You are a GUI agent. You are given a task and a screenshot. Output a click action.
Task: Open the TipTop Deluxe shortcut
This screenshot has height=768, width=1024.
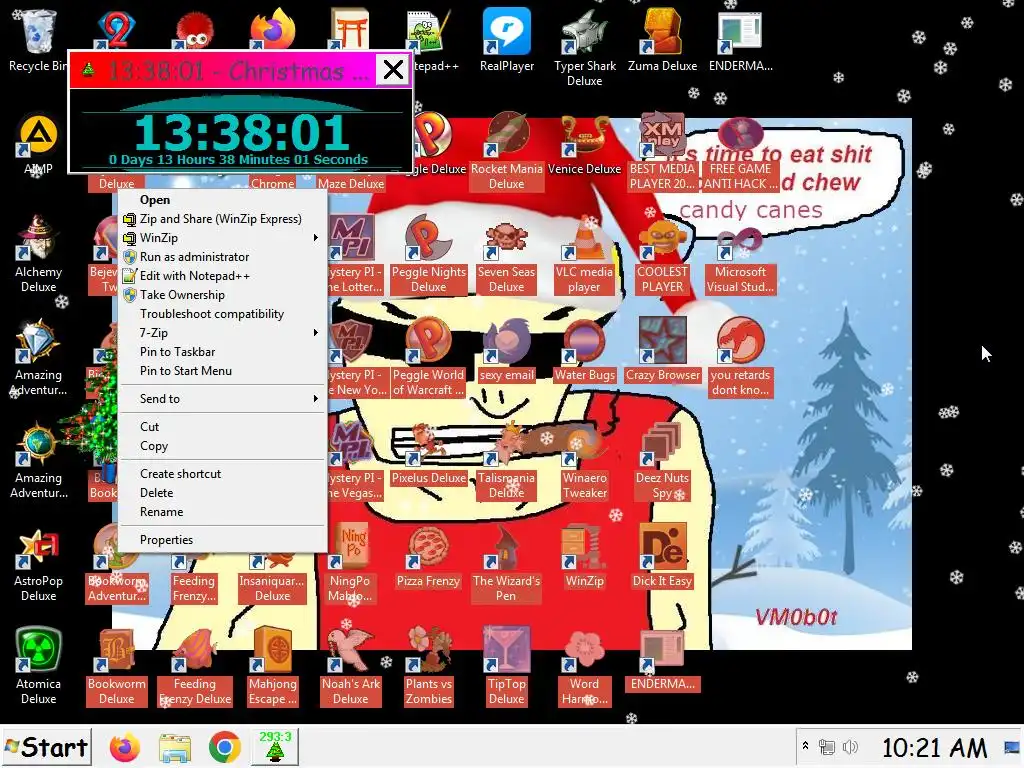[x=506, y=667]
